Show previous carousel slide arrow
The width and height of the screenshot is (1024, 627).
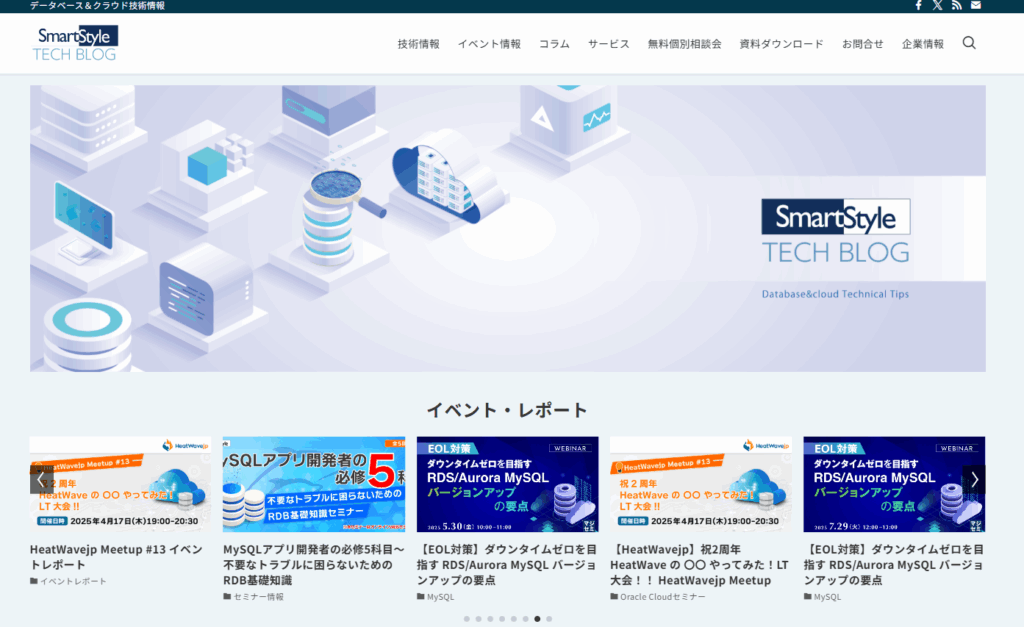41,479
